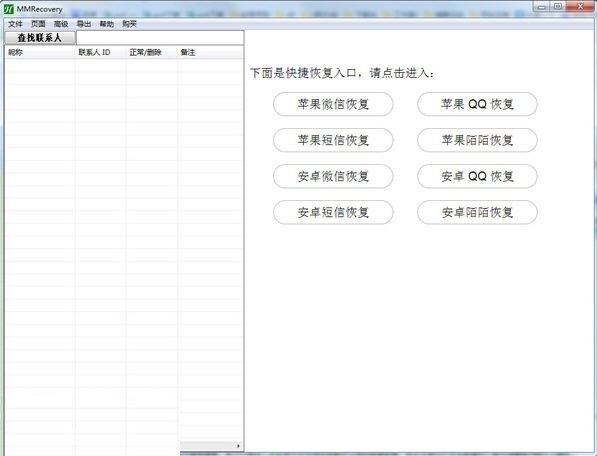Image resolution: width=597 pixels, height=456 pixels.
Task: Click the 查找联系人 button
Action: [x=40, y=38]
